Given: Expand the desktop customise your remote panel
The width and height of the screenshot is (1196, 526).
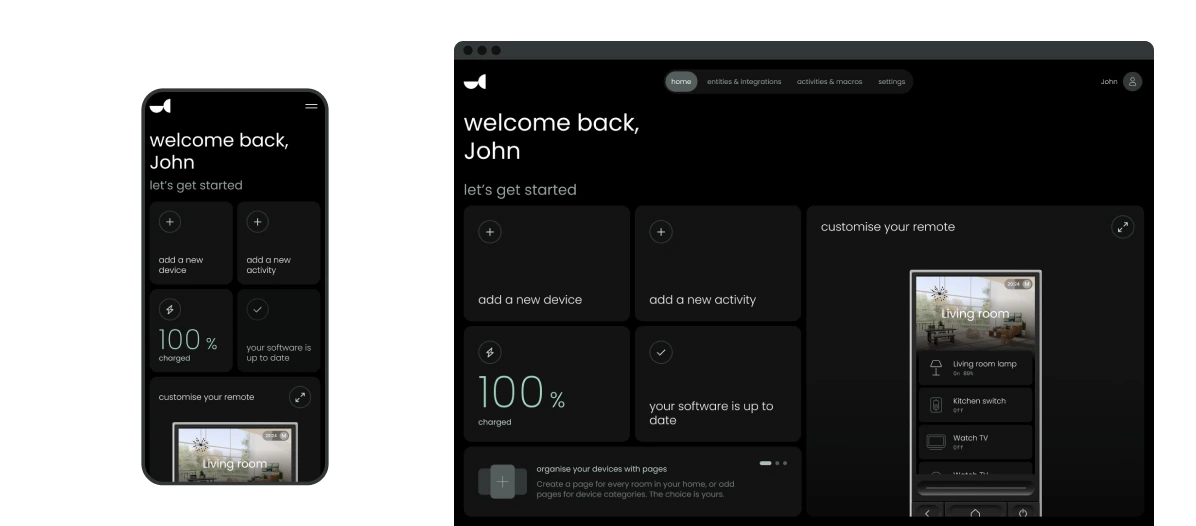Looking at the screenshot, I should pos(1122,227).
